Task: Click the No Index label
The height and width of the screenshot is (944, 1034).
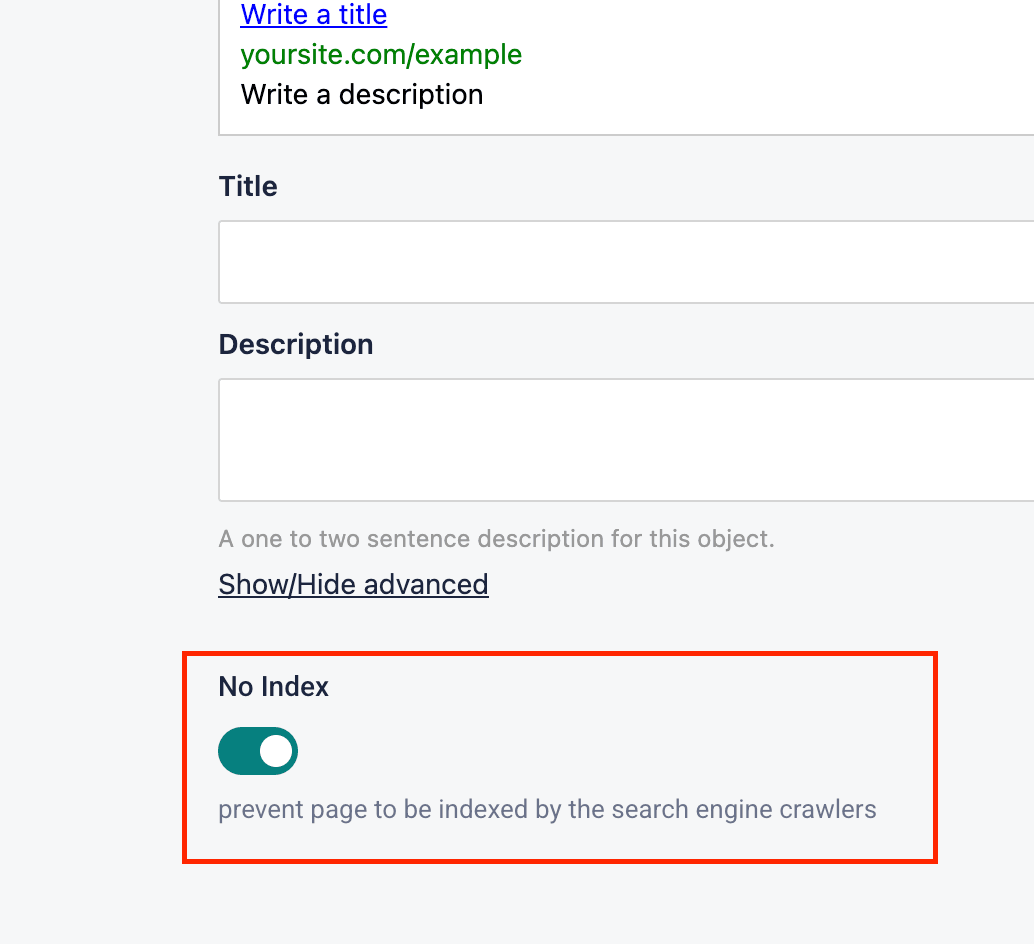Action: [x=273, y=687]
